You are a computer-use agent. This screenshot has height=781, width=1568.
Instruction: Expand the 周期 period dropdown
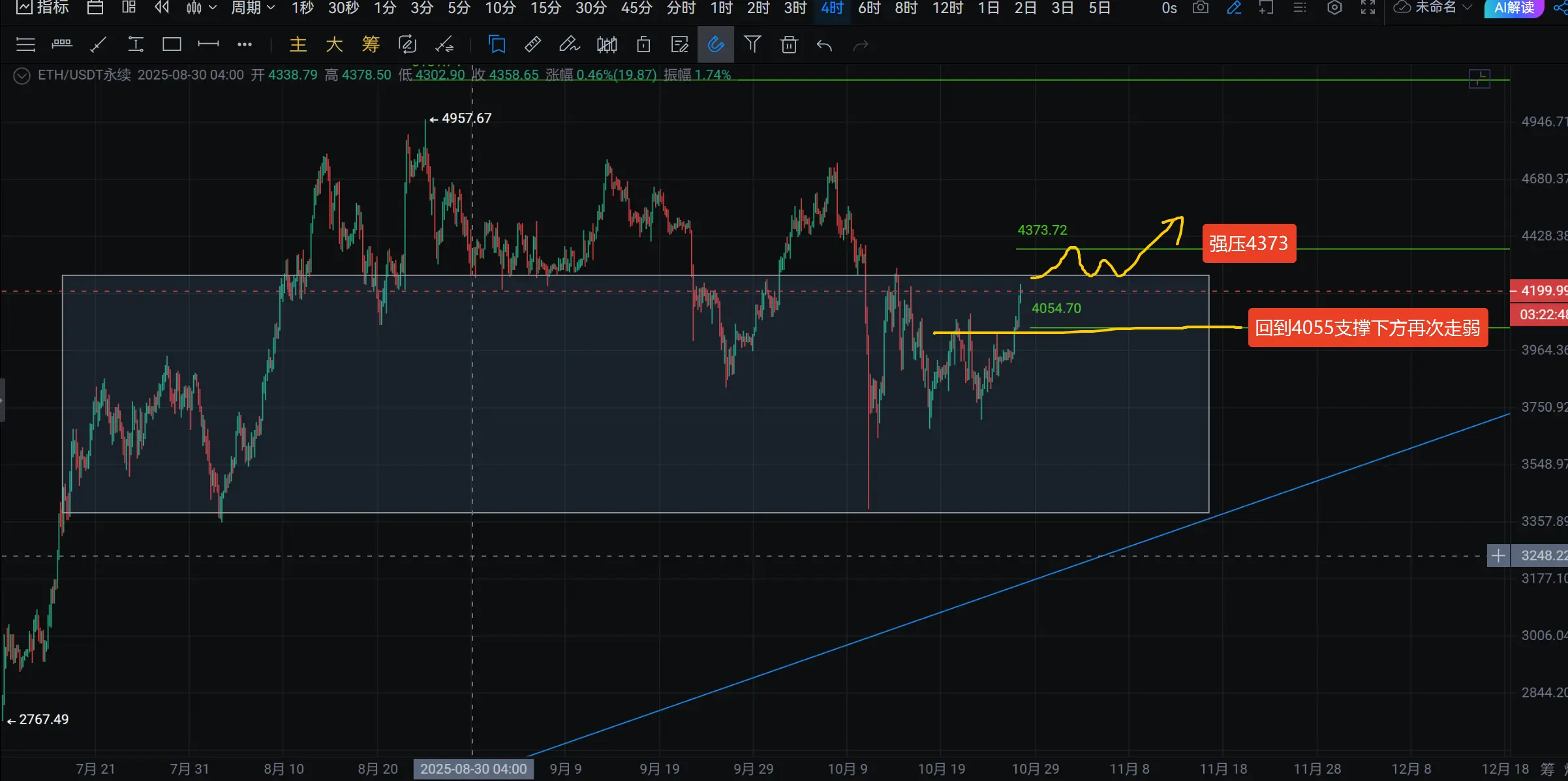point(253,8)
